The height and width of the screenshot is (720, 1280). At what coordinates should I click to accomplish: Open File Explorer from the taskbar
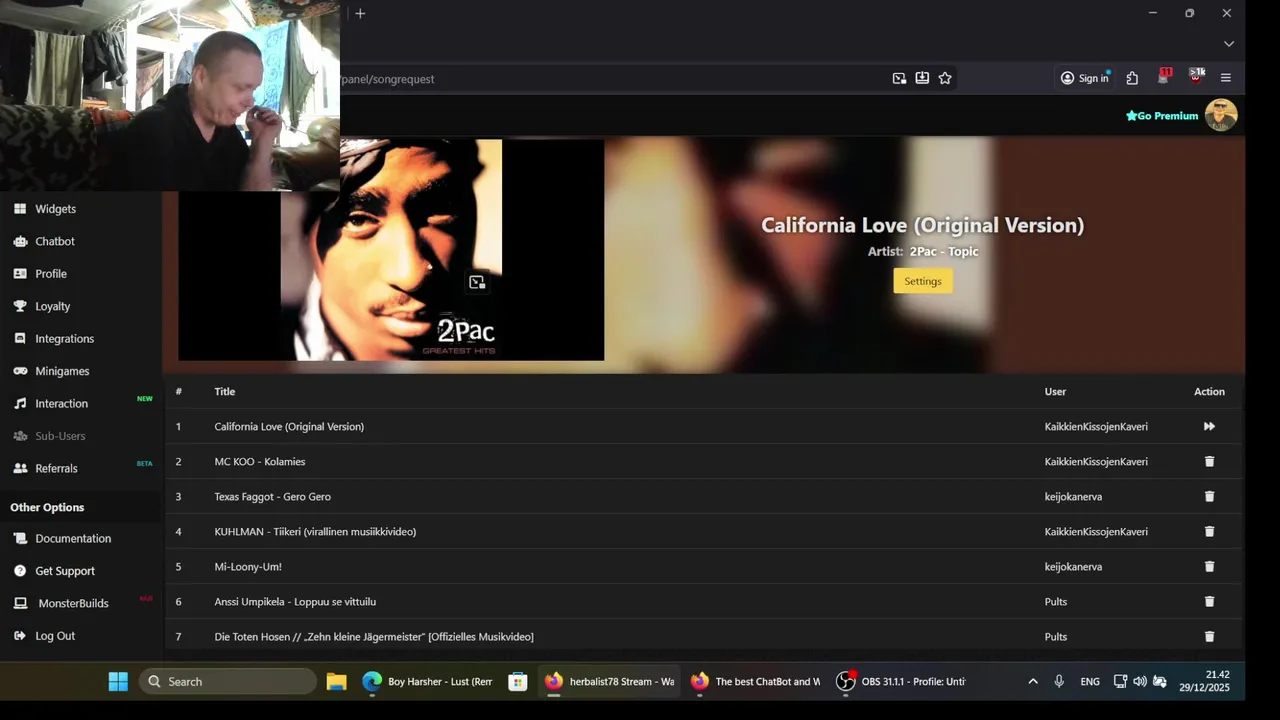336,682
